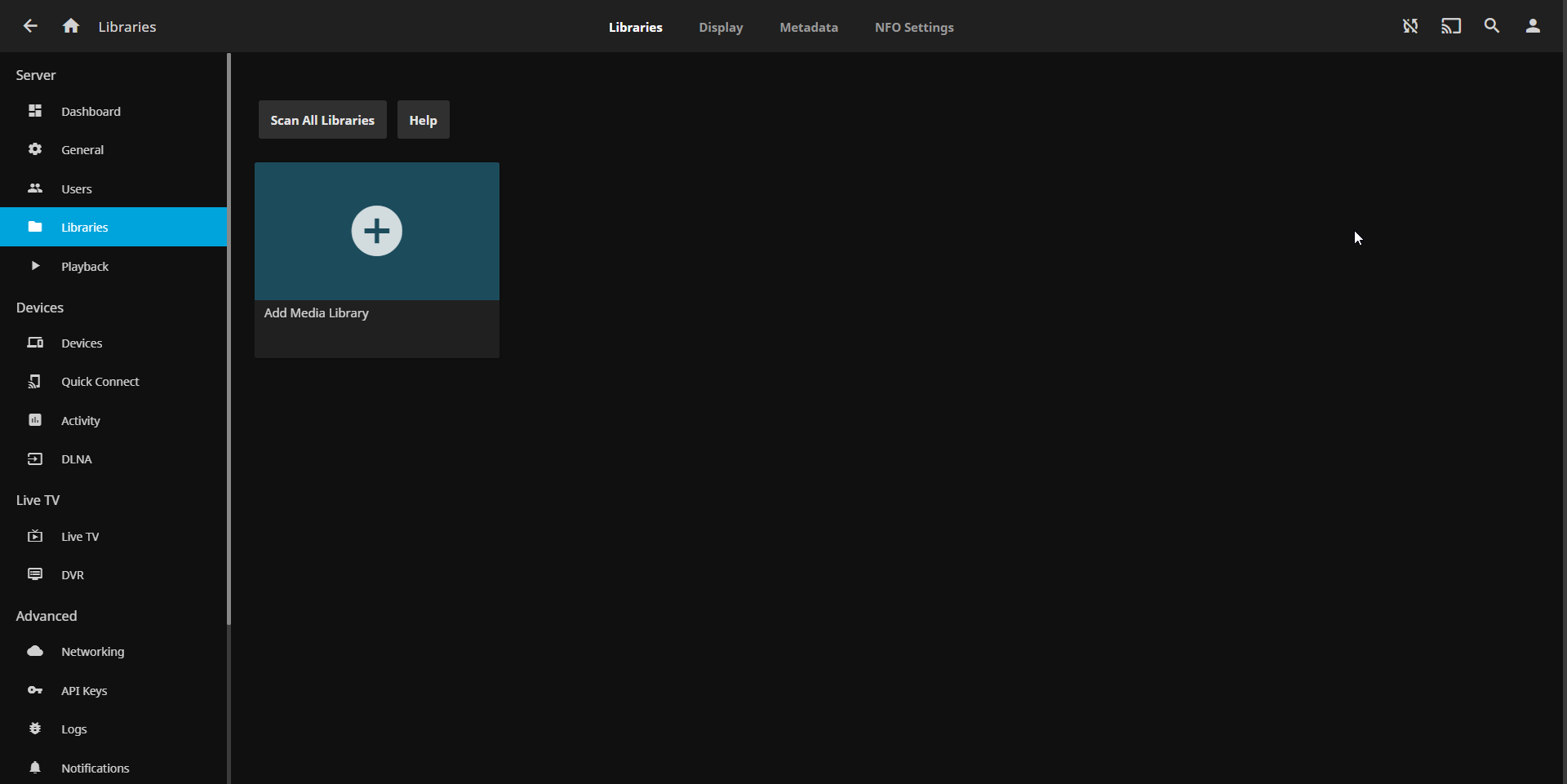The width and height of the screenshot is (1567, 784).
Task: Open the Logs page link
Action: 113,729
